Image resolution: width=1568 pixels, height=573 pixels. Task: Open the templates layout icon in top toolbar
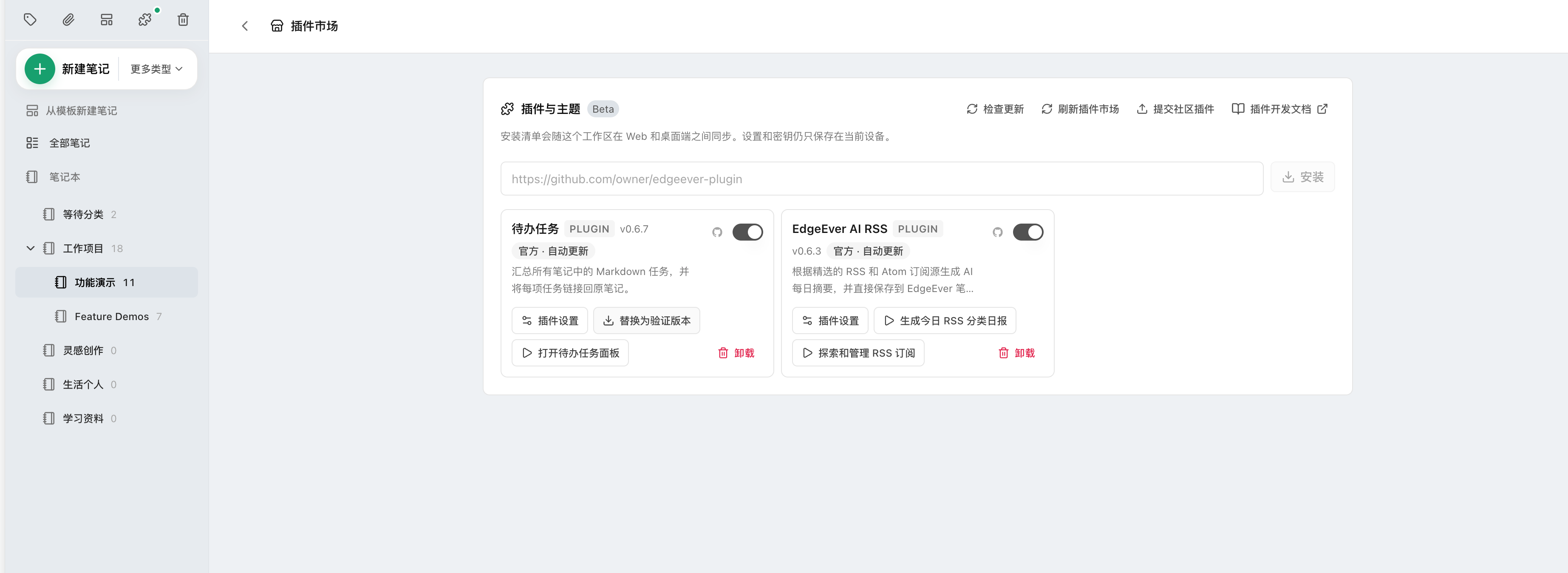(107, 20)
